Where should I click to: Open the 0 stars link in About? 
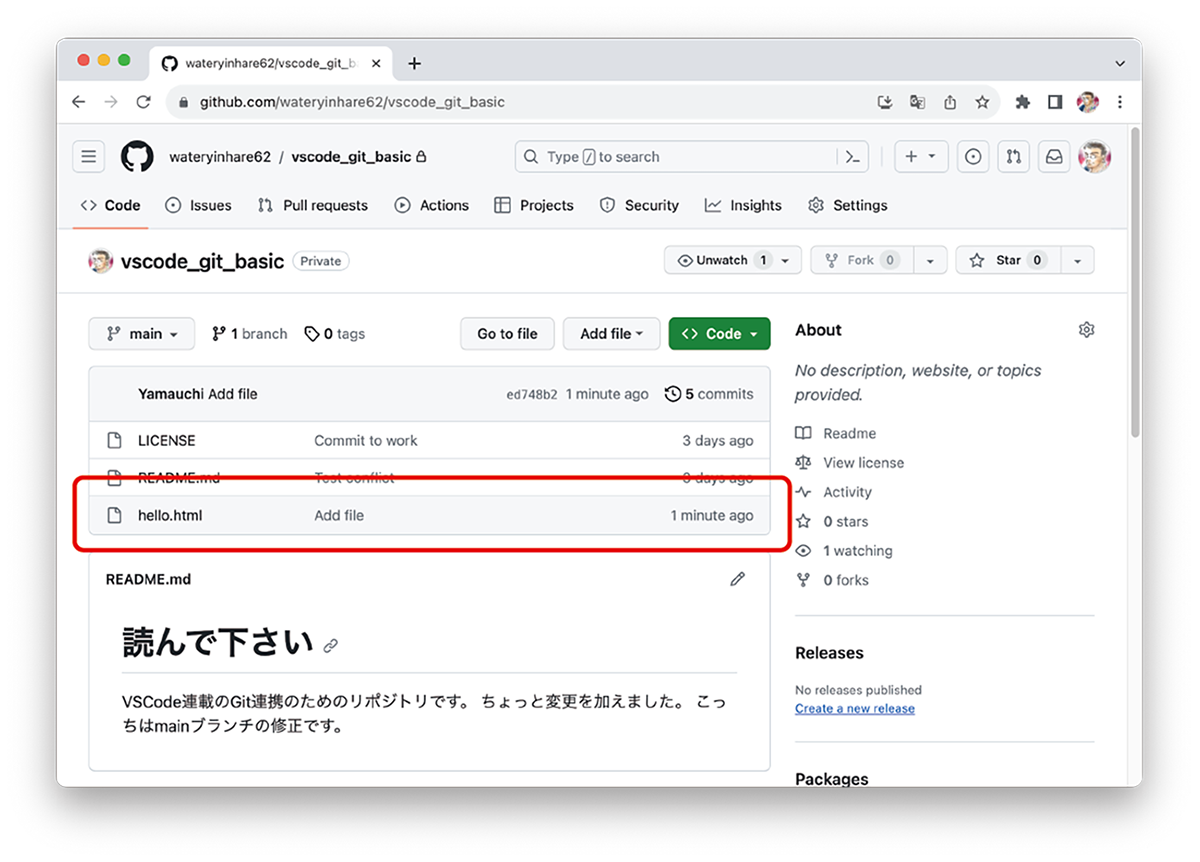(832, 522)
